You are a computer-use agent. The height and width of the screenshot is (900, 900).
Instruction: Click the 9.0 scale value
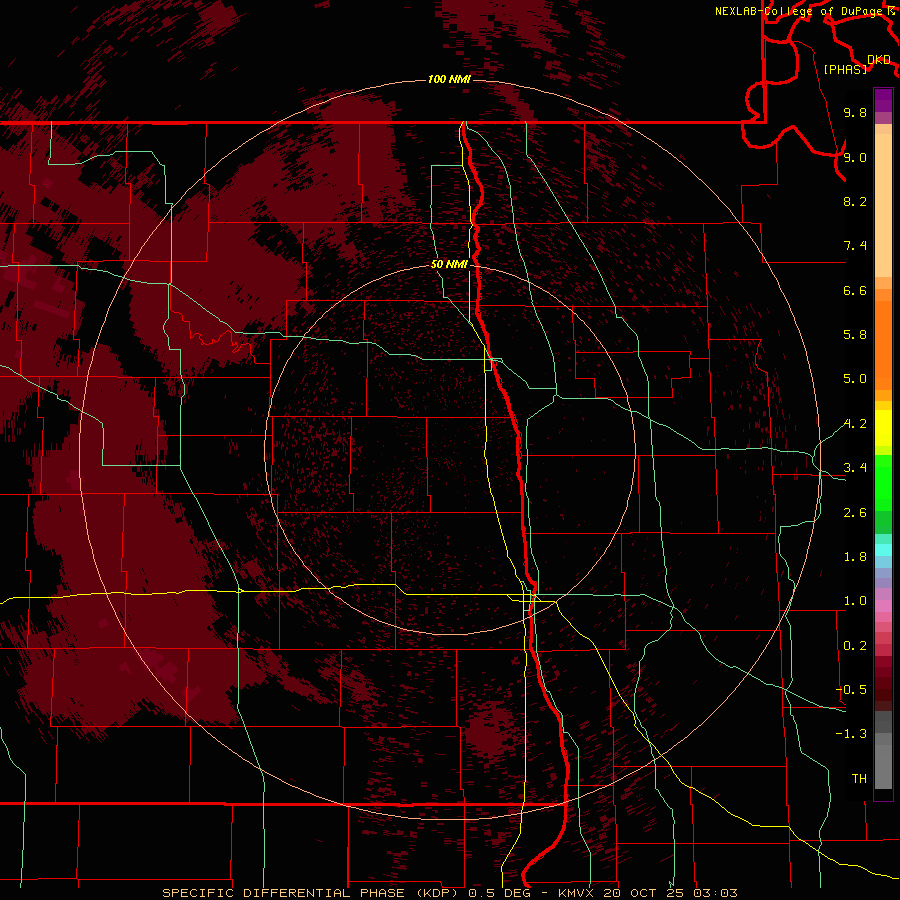855,157
